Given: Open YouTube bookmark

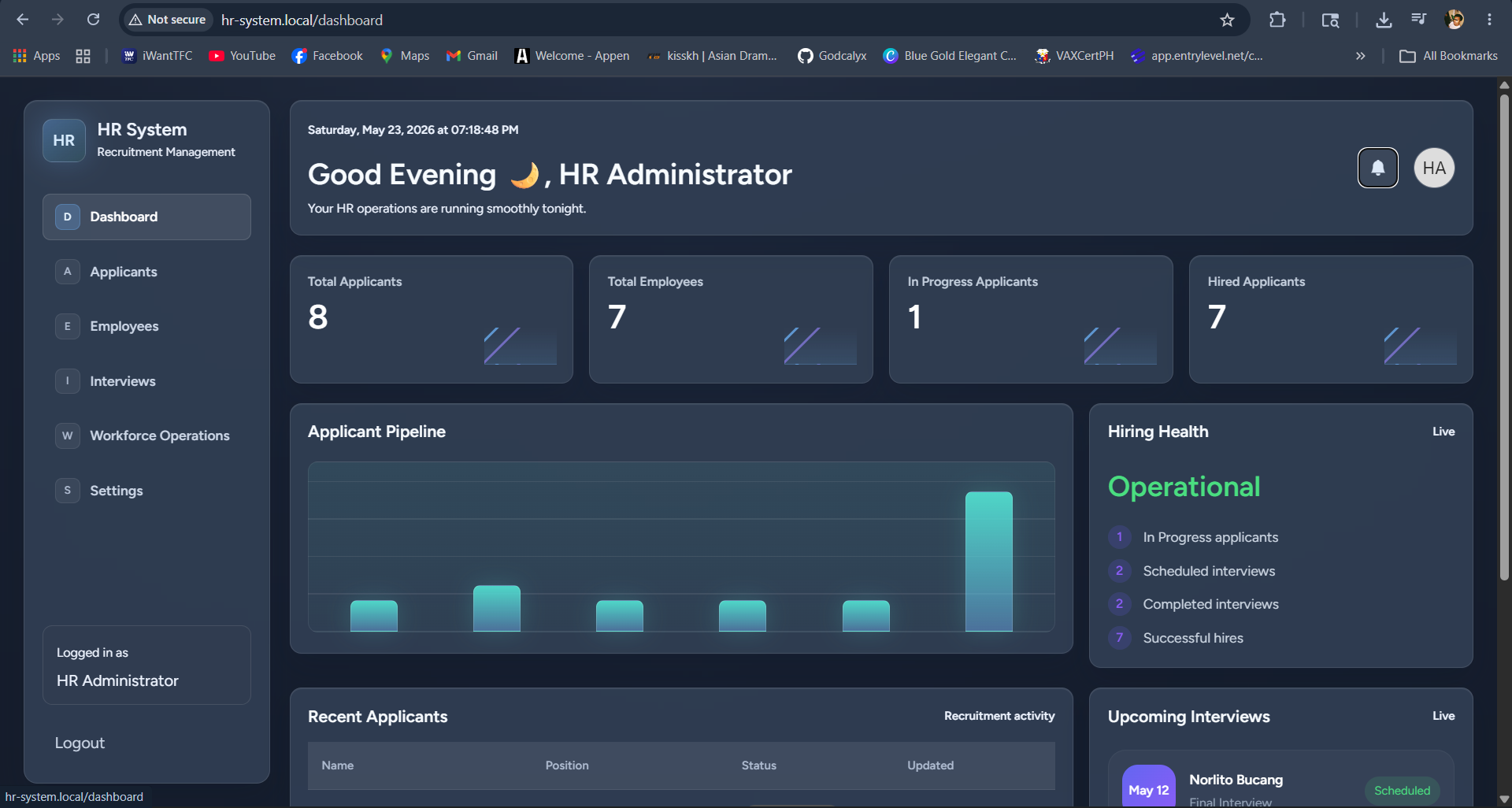Looking at the screenshot, I should coord(243,56).
